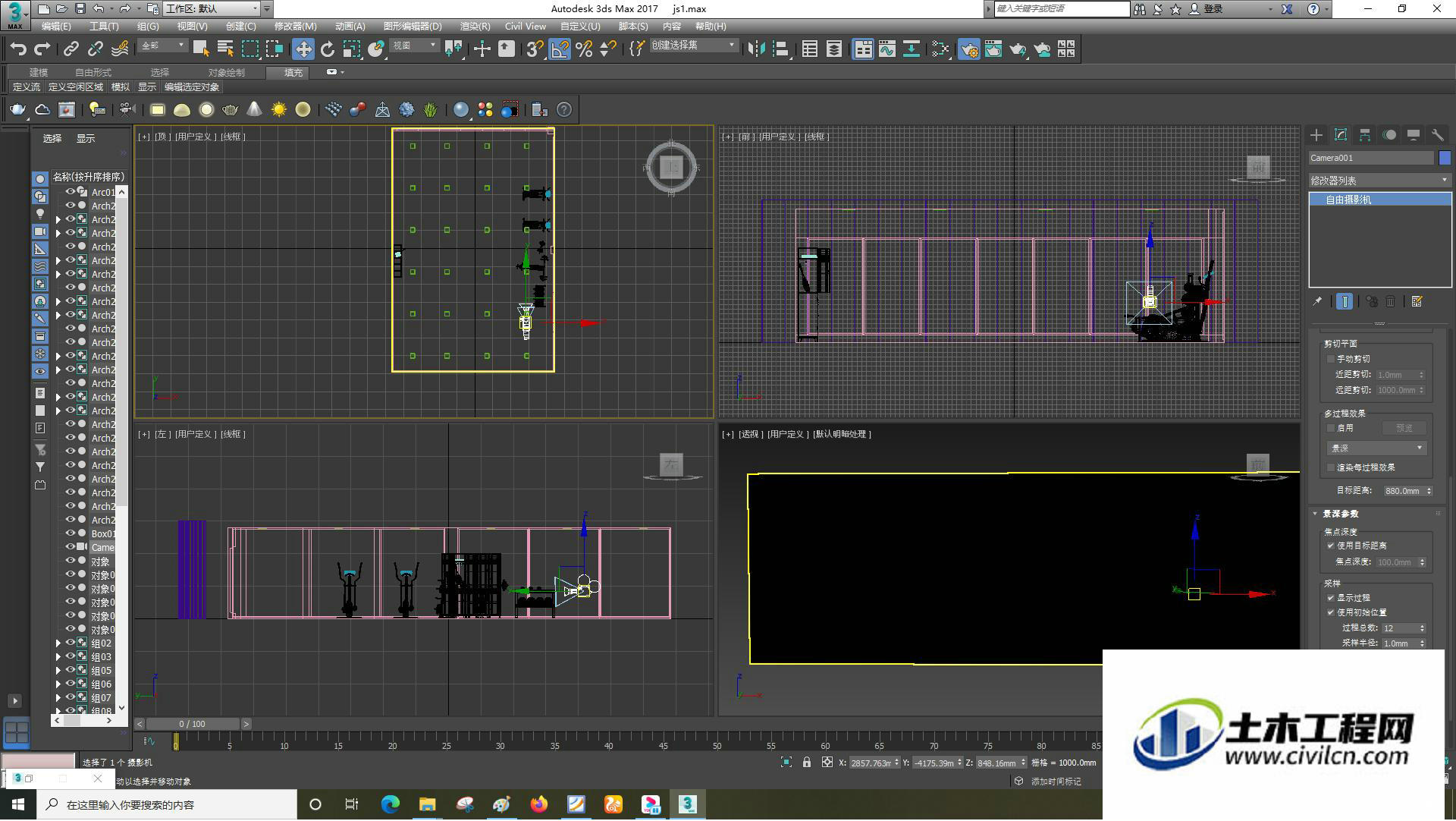Image resolution: width=1456 pixels, height=821 pixels.
Task: Click the 编辑选定对象 button
Action: coord(192,87)
